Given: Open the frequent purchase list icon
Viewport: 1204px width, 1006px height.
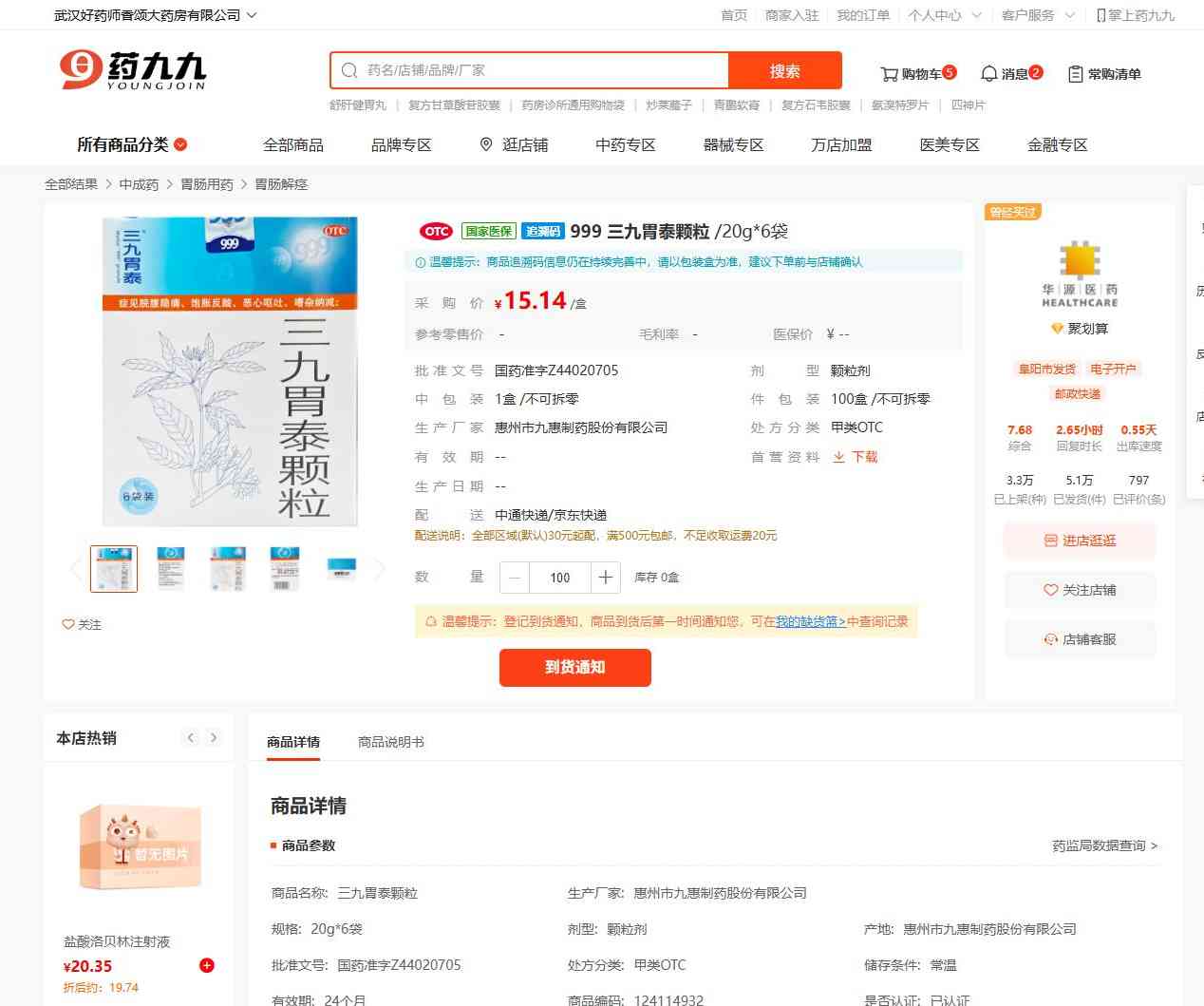Looking at the screenshot, I should coord(1076,74).
